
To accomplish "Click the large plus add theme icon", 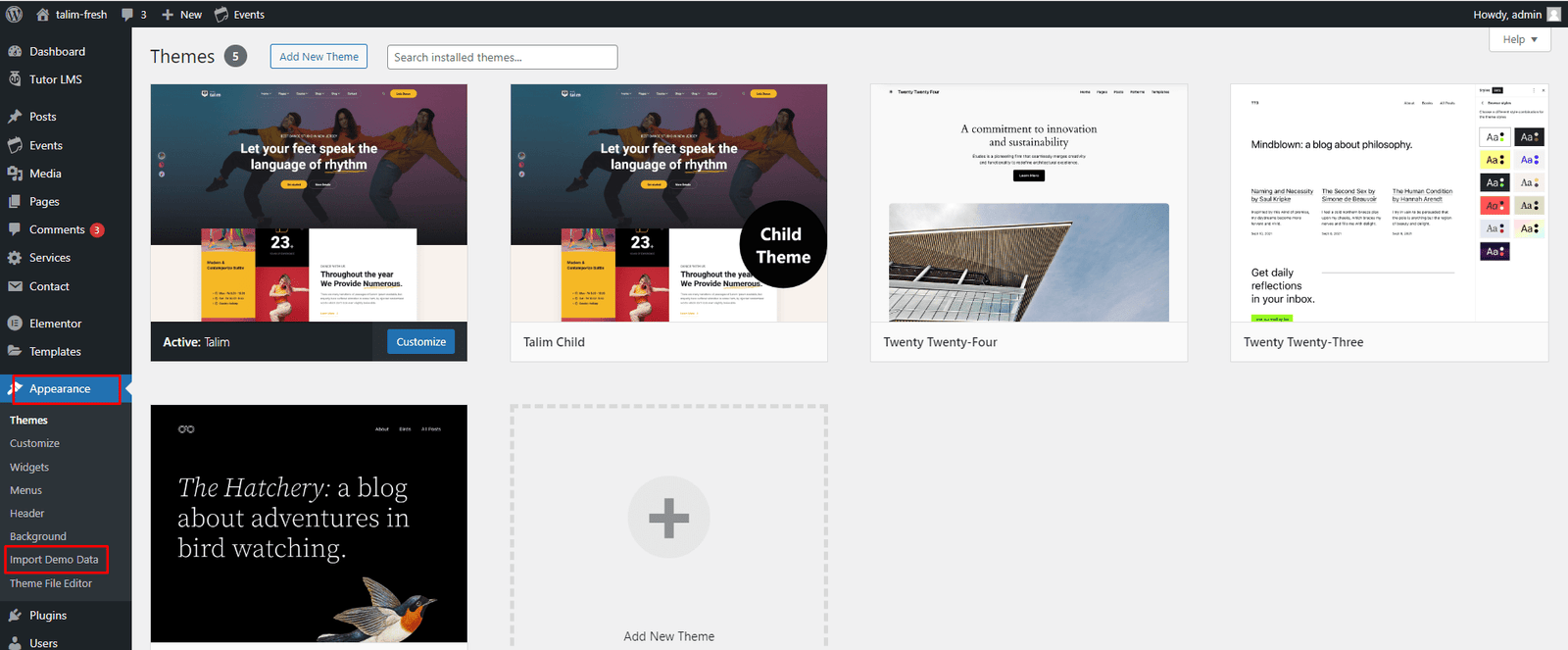I will coord(668,518).
